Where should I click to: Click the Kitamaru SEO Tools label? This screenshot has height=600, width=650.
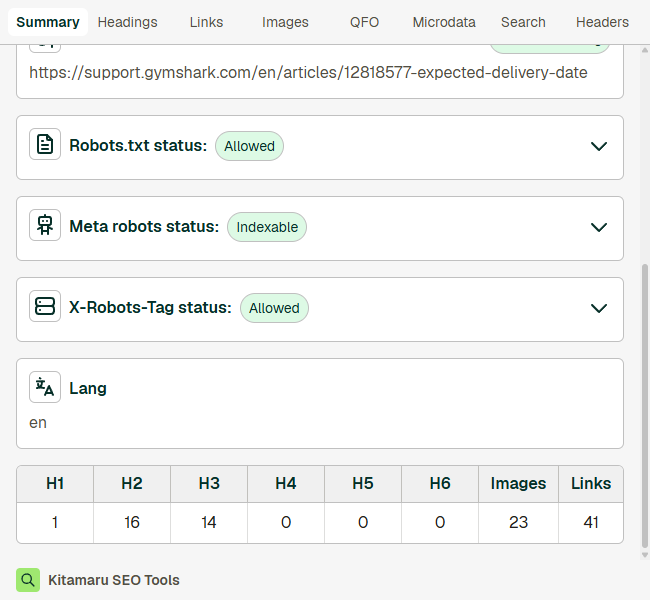pyautogui.click(x=114, y=580)
